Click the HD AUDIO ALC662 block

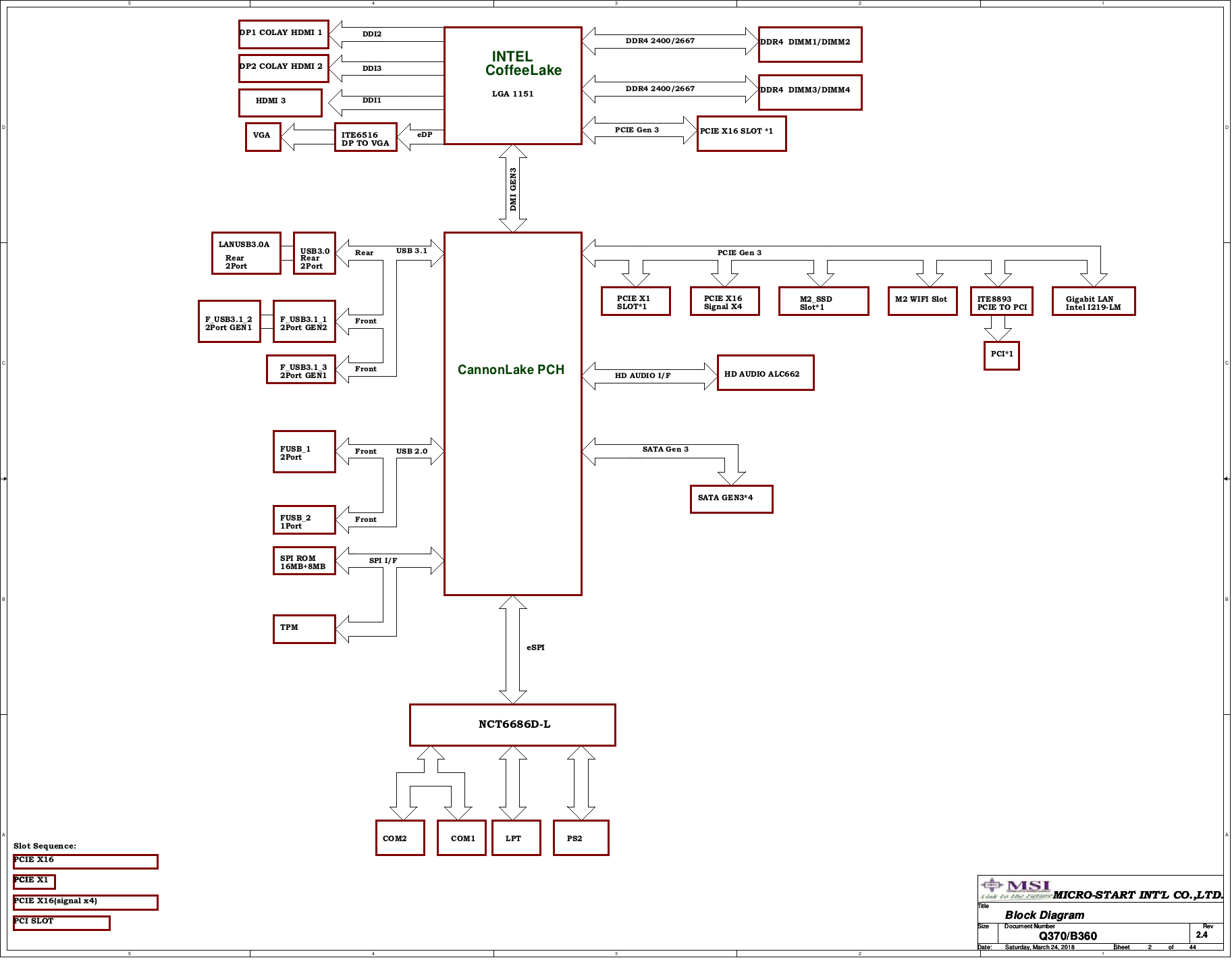(x=766, y=373)
